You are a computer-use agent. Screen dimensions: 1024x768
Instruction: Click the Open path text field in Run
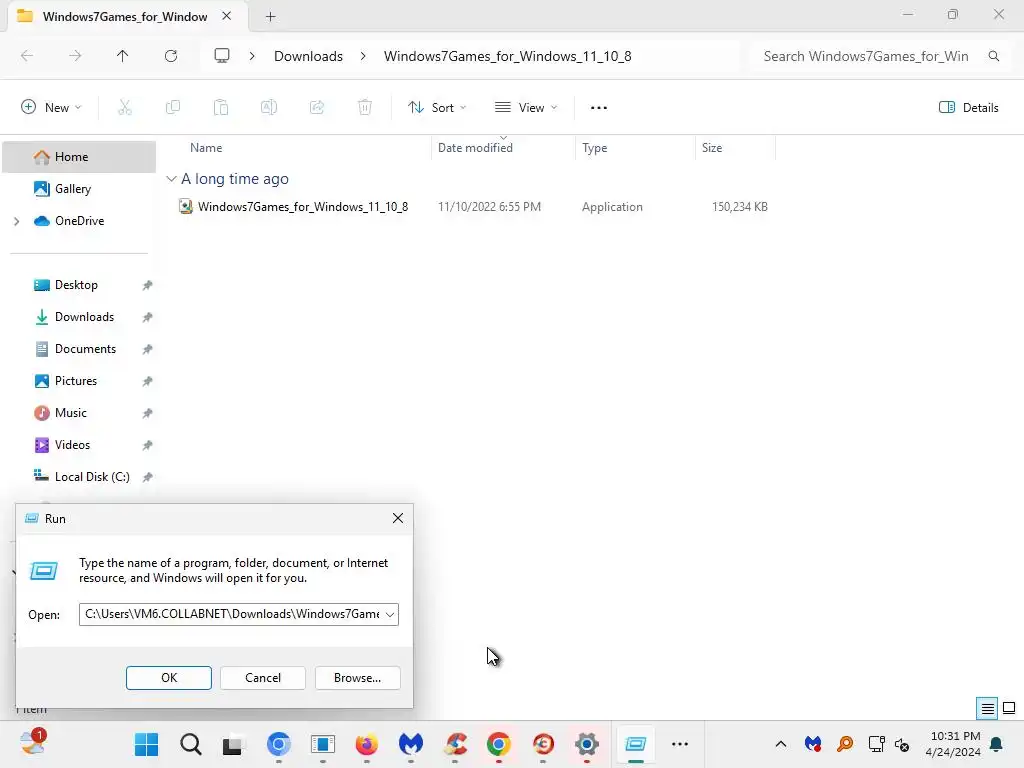coord(231,615)
